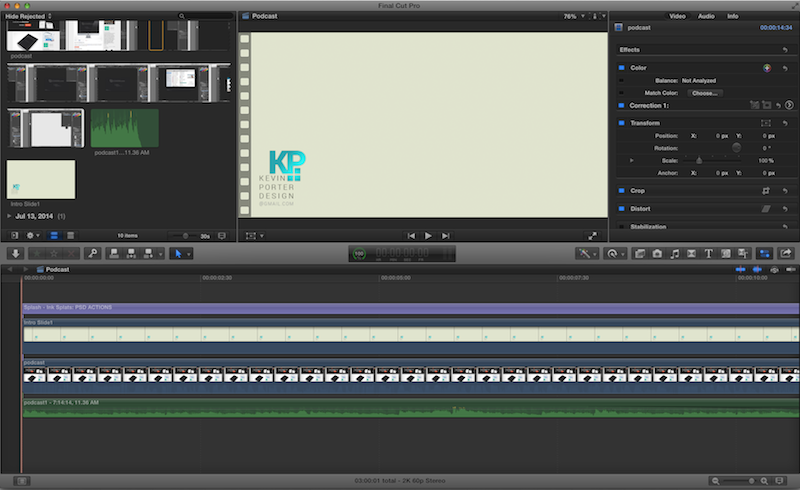This screenshot has width=800, height=490.
Task: Switch to the Video inspector tab
Action: pyautogui.click(x=677, y=16)
